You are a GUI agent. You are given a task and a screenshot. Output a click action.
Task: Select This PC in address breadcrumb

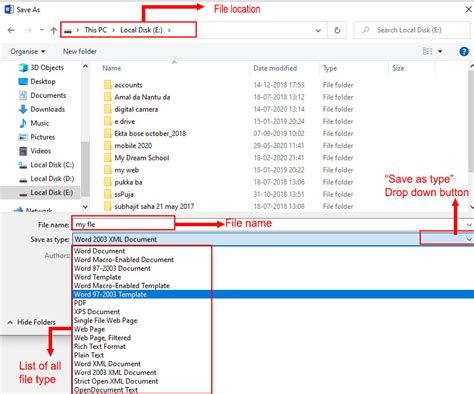96,30
